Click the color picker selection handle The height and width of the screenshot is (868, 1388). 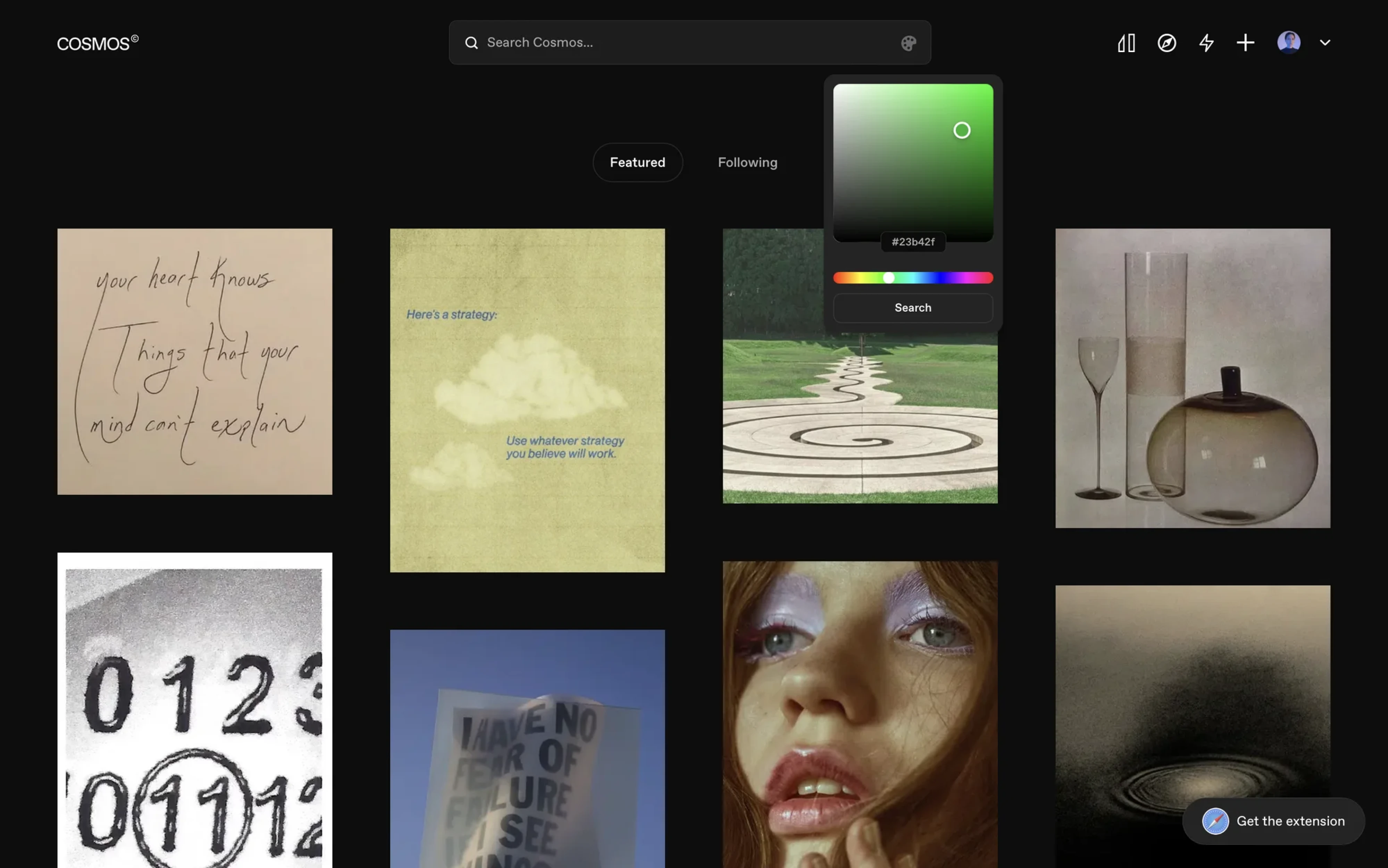(x=961, y=130)
